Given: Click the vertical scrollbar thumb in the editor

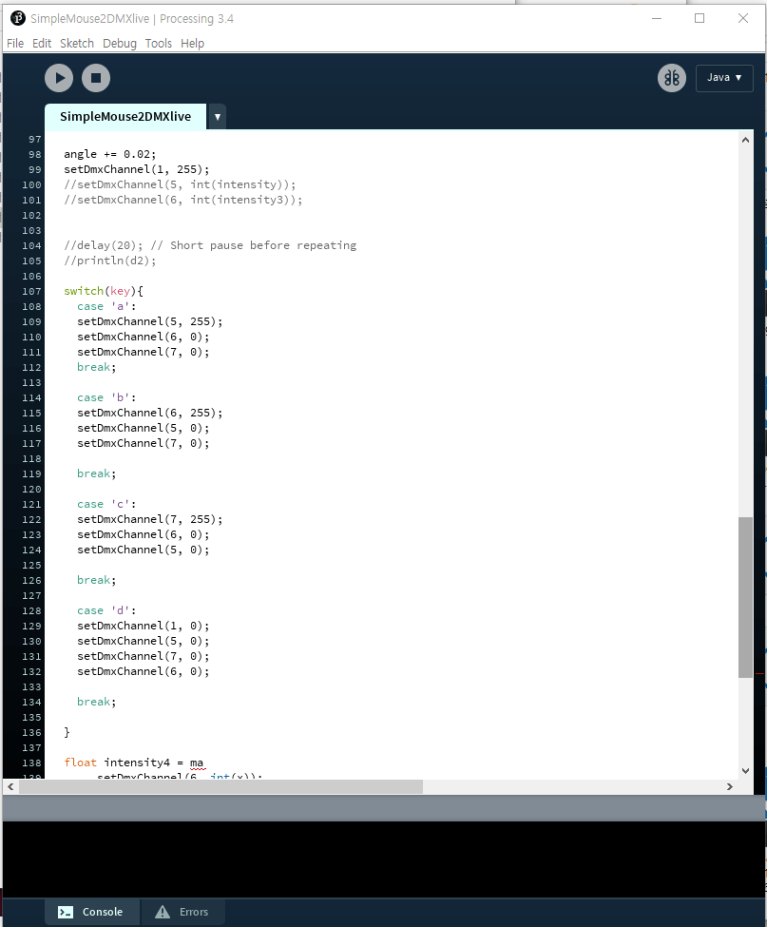Looking at the screenshot, I should pos(745,597).
